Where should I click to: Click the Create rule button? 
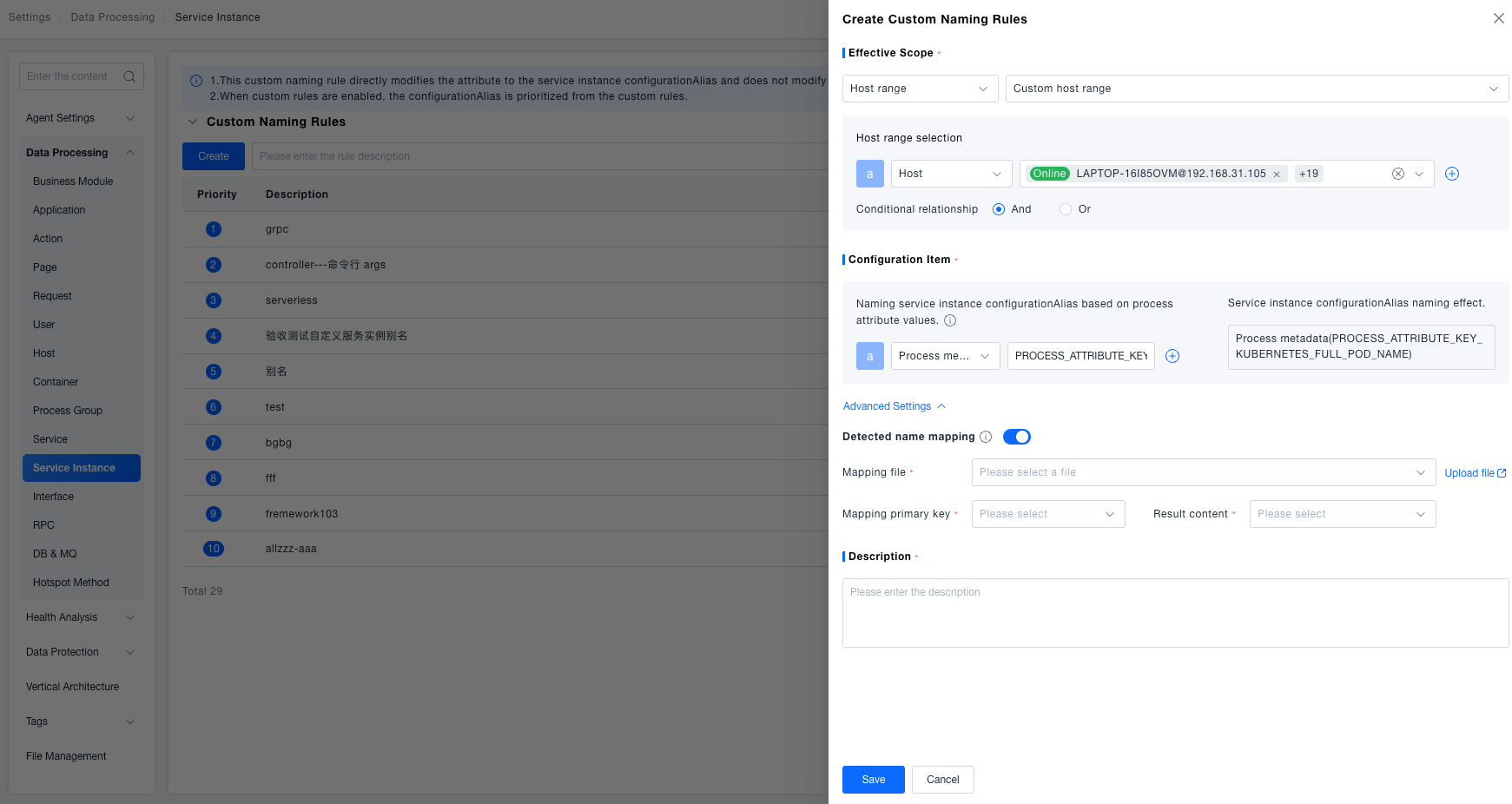[214, 156]
